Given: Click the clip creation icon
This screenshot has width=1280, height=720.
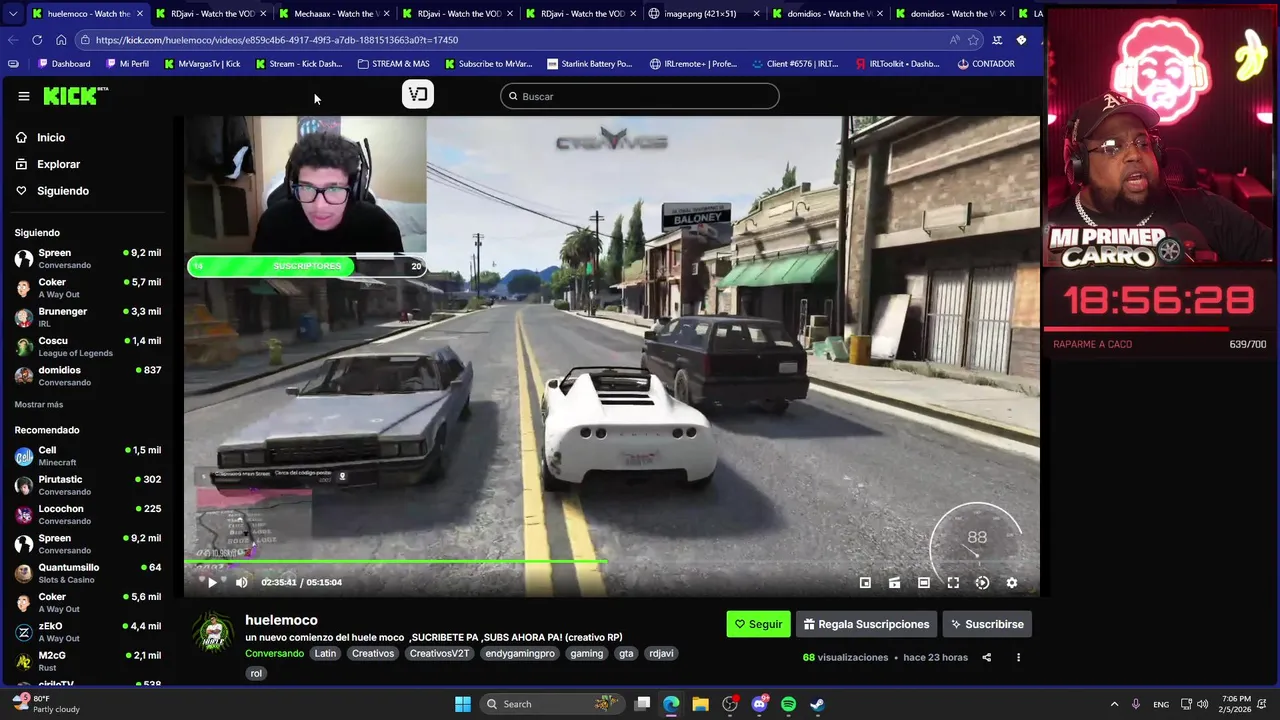Looking at the screenshot, I should 894,582.
